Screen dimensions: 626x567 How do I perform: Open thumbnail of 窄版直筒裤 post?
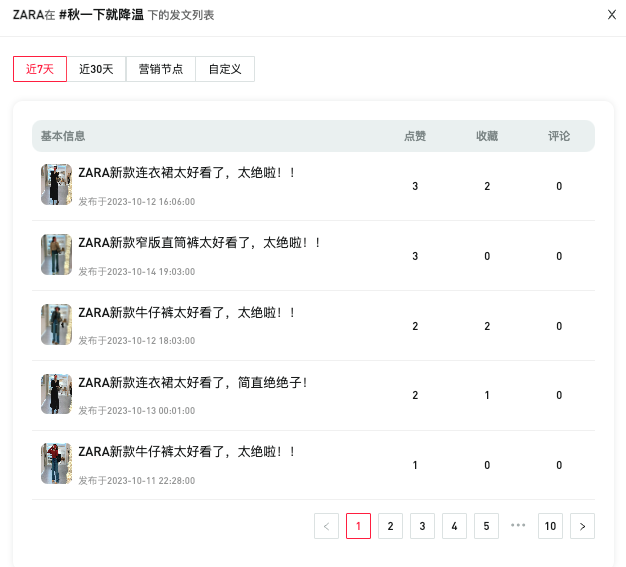[56, 254]
